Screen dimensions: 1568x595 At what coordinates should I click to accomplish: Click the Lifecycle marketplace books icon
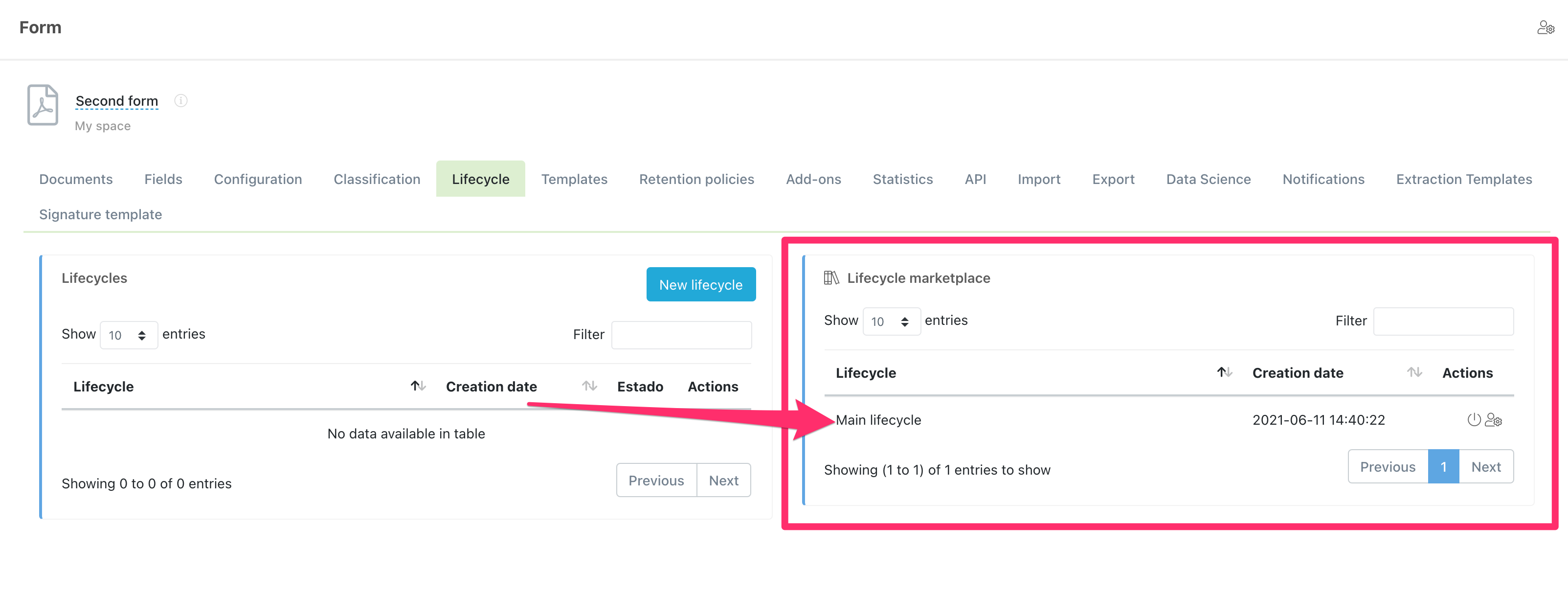pos(831,278)
